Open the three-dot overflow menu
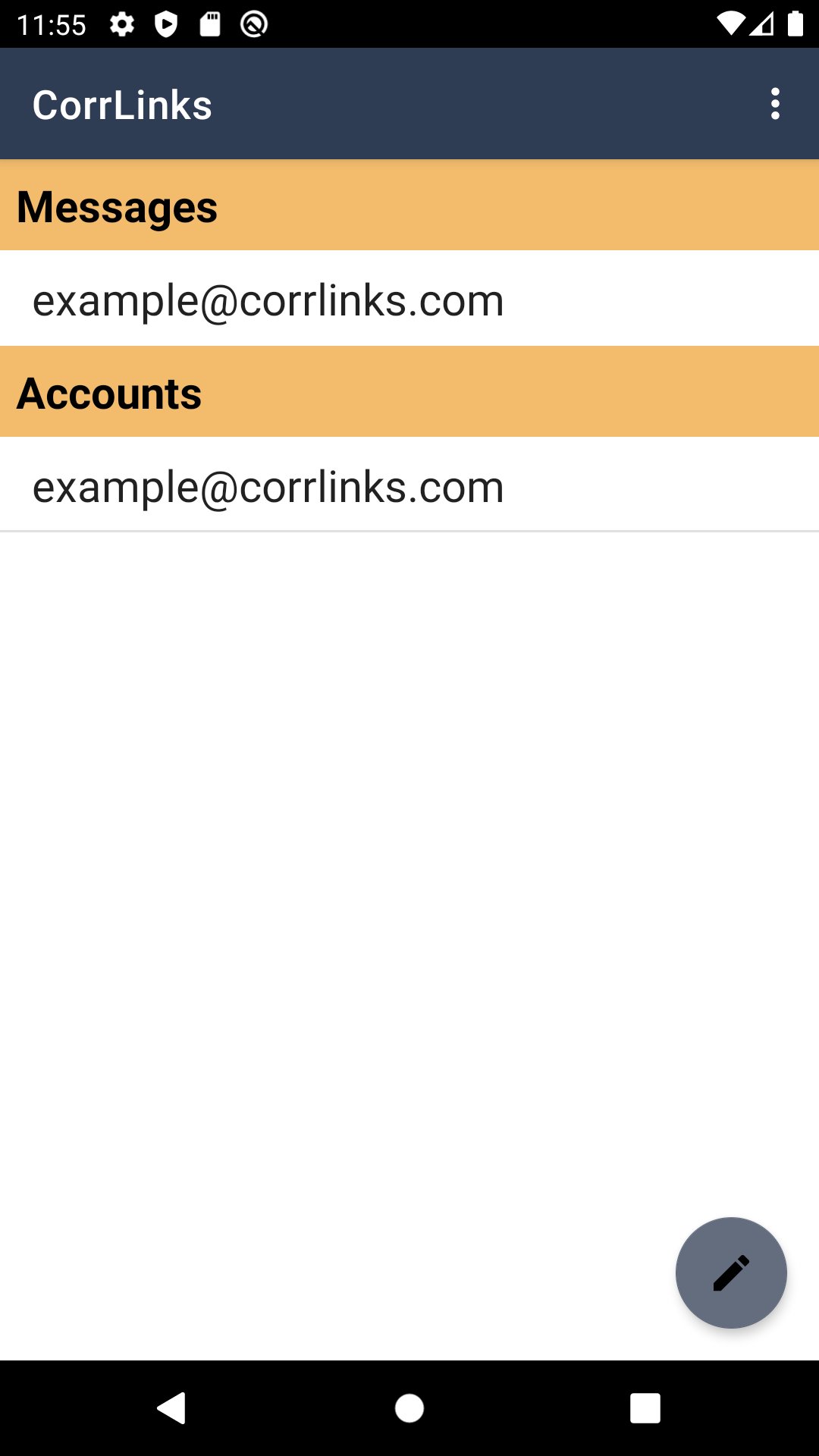This screenshot has height=1456, width=819. click(774, 104)
